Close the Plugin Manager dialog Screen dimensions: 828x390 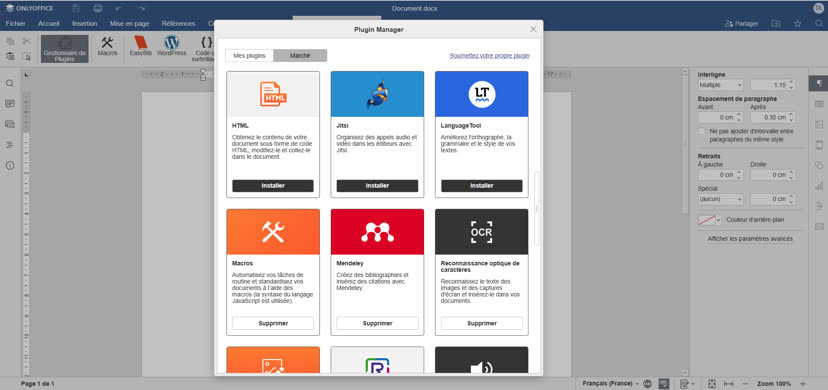533,30
